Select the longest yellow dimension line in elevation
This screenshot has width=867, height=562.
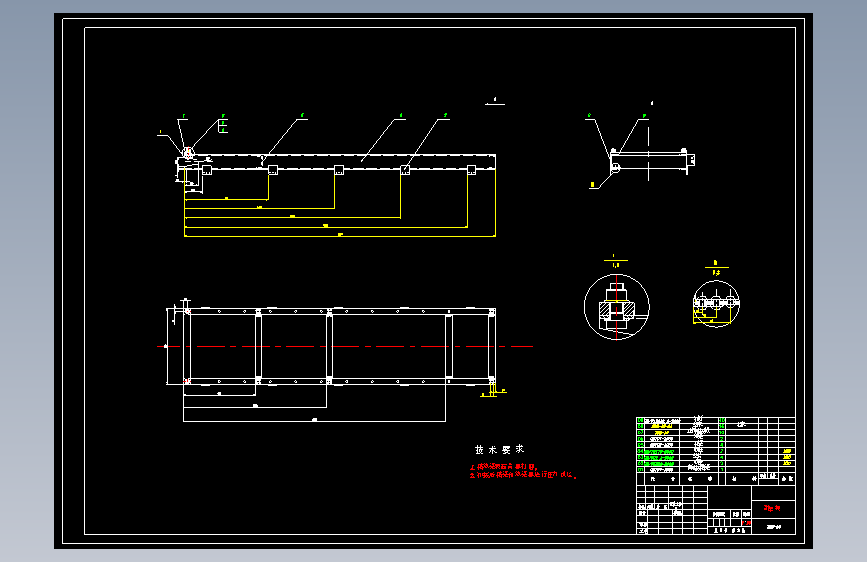pos(340,236)
